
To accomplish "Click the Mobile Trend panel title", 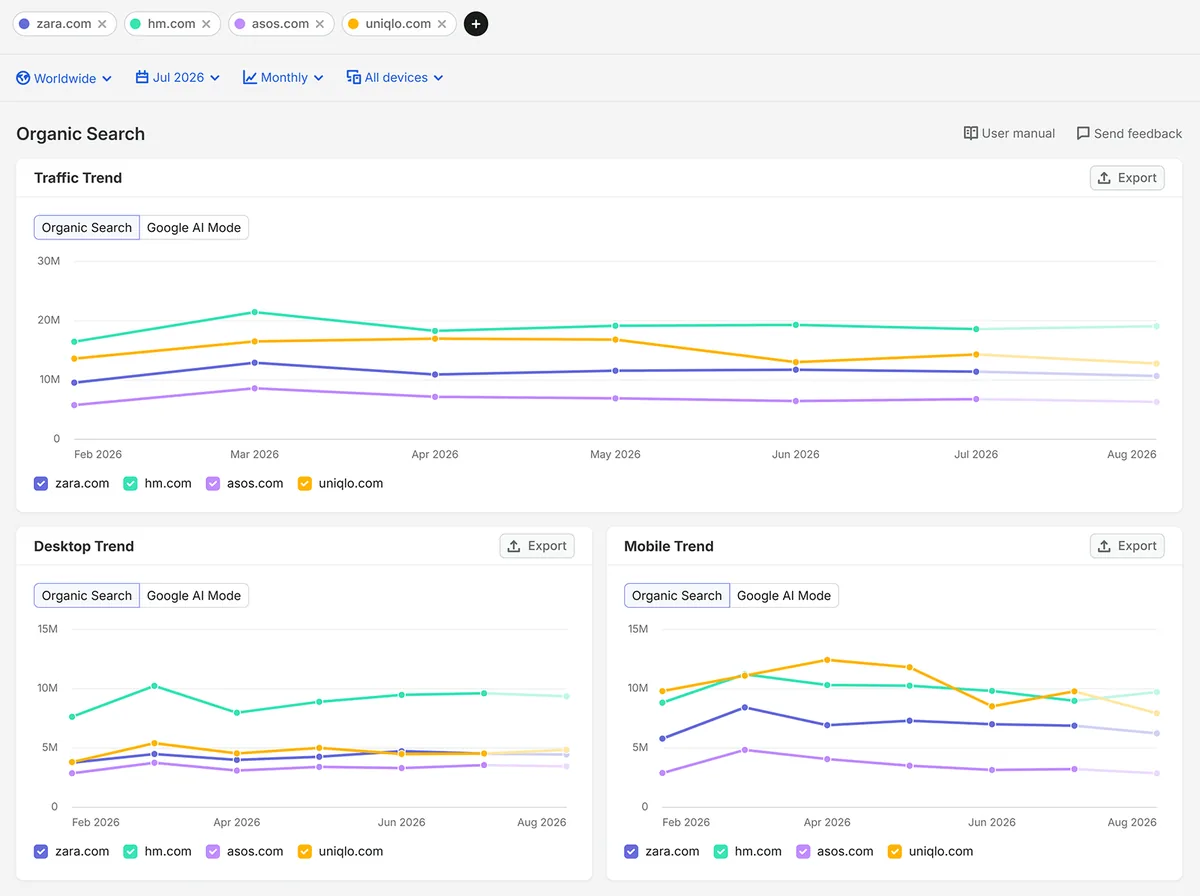I will (x=669, y=546).
